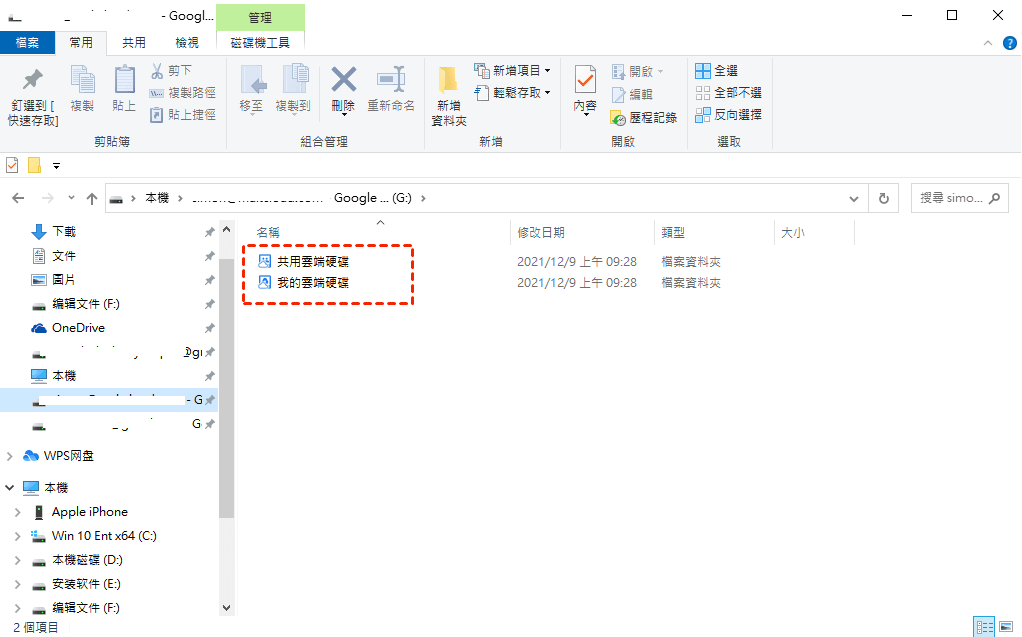
Task: Expand the WPS网盘 tree node
Action: 10,456
